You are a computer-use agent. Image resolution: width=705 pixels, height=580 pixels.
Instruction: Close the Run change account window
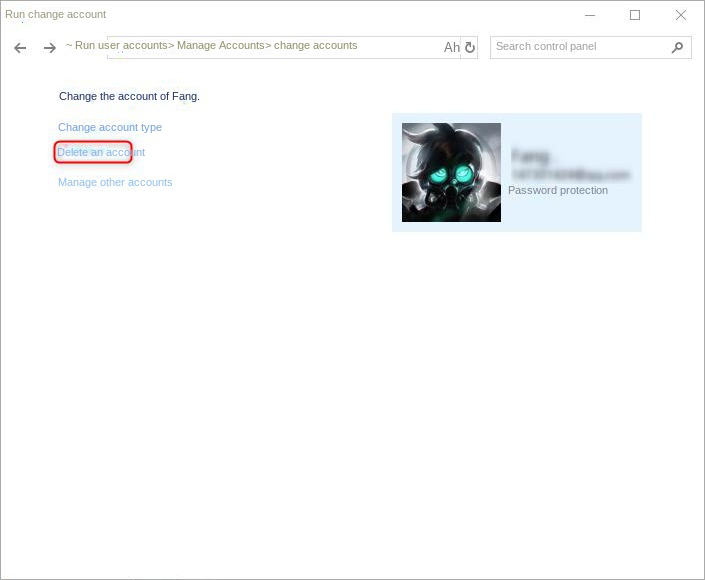[681, 15]
